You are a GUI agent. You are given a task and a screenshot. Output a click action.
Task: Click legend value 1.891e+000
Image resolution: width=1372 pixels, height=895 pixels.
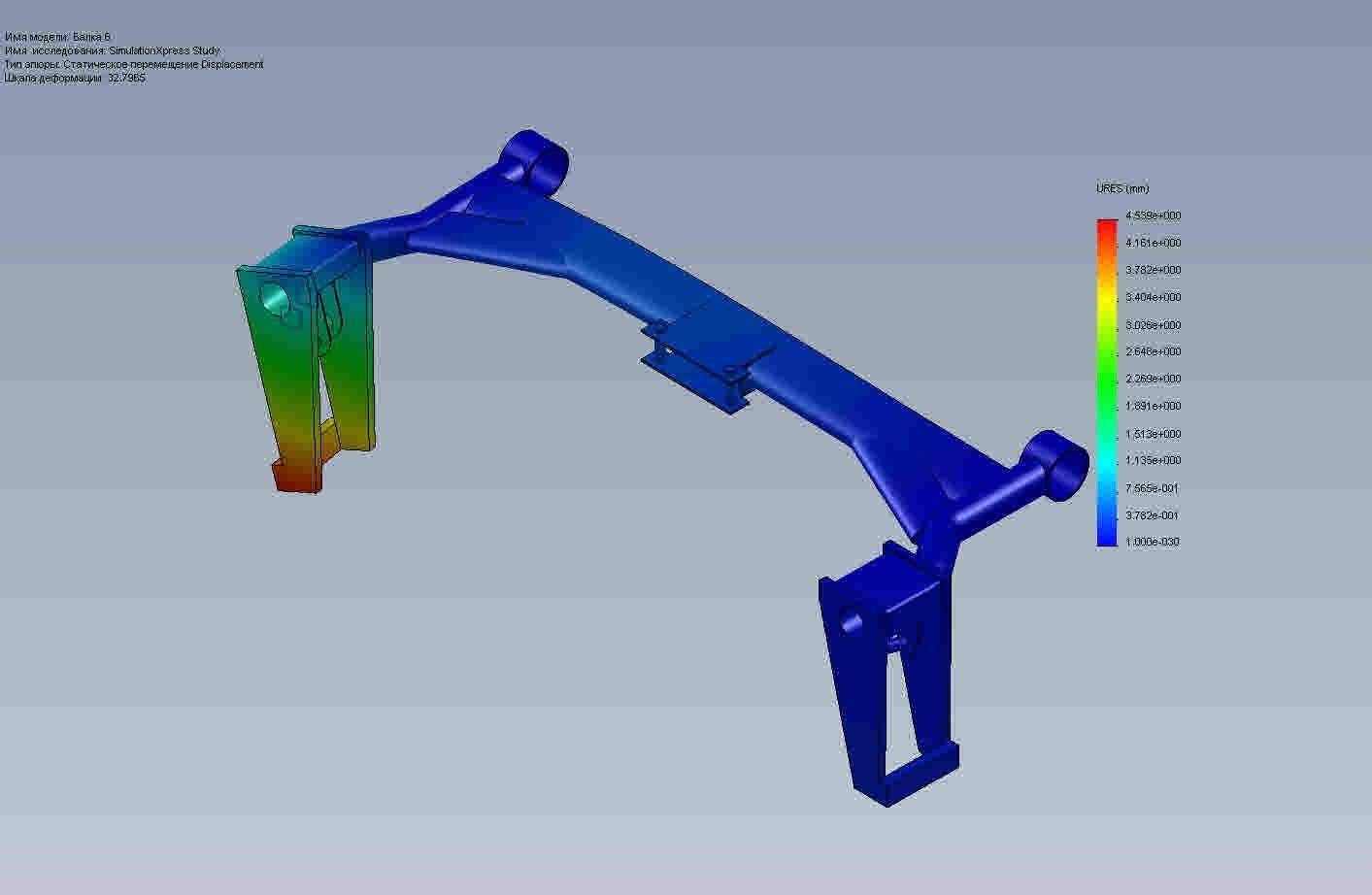(x=1154, y=406)
